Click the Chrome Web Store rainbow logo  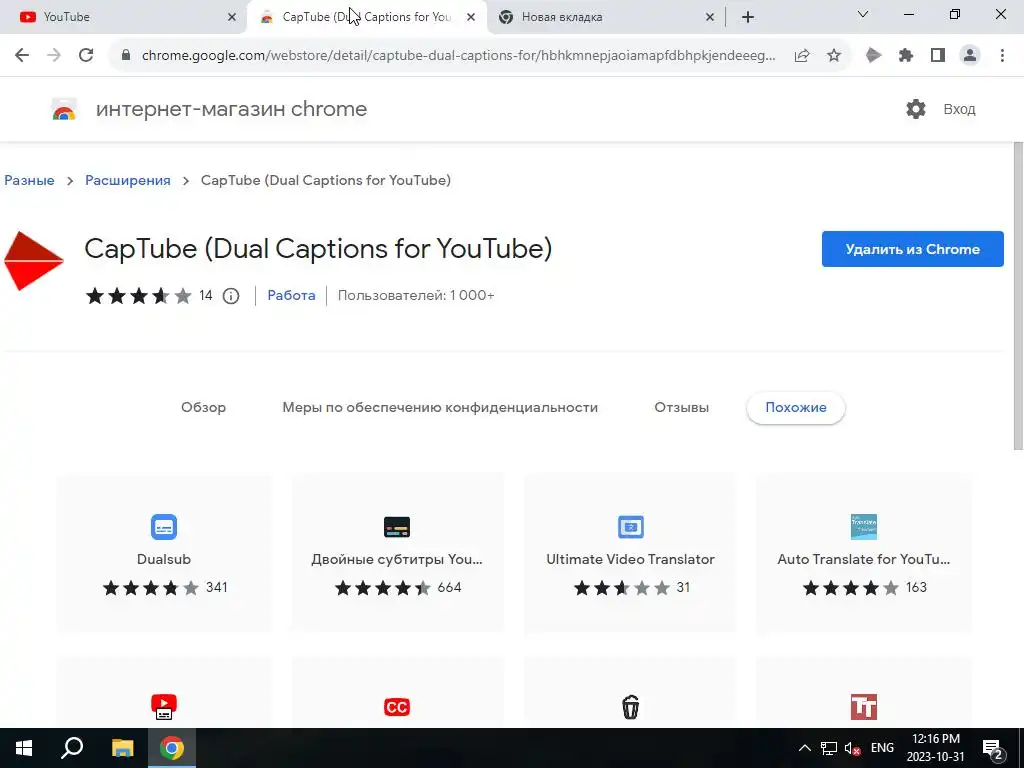coord(64,110)
